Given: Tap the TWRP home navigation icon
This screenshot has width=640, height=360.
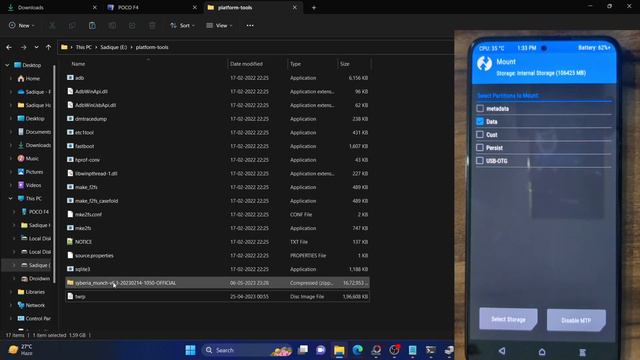Looking at the screenshot, I should pos(542,351).
